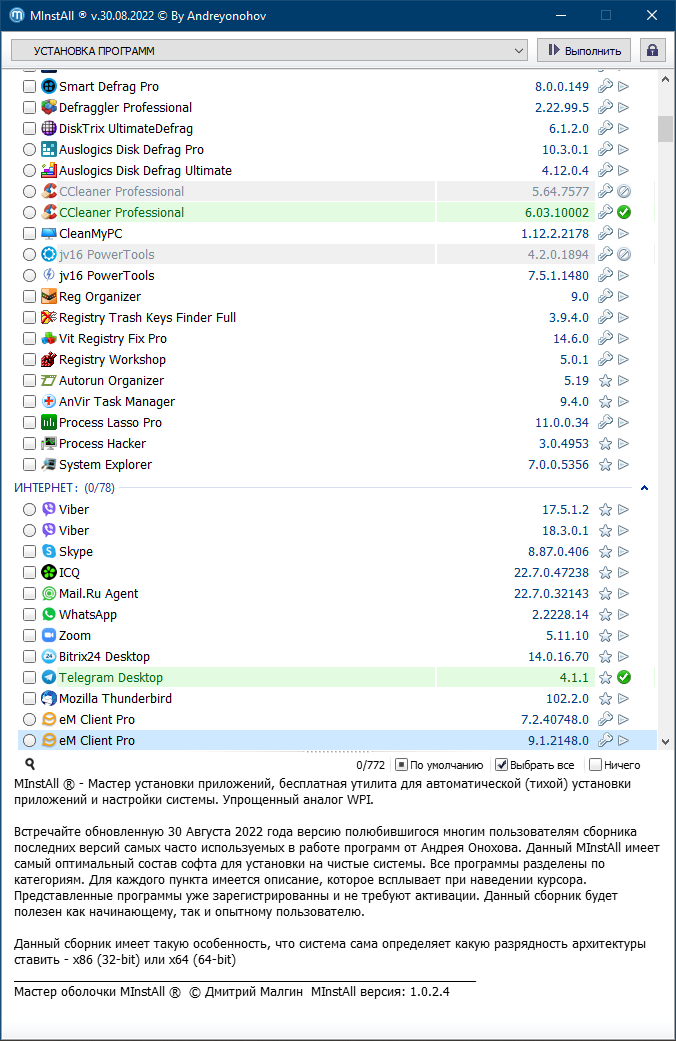Open the 'УСТАНОВКА ПРОГРАММ' dropdown
The height and width of the screenshot is (1041, 676).
pyautogui.click(x=269, y=50)
